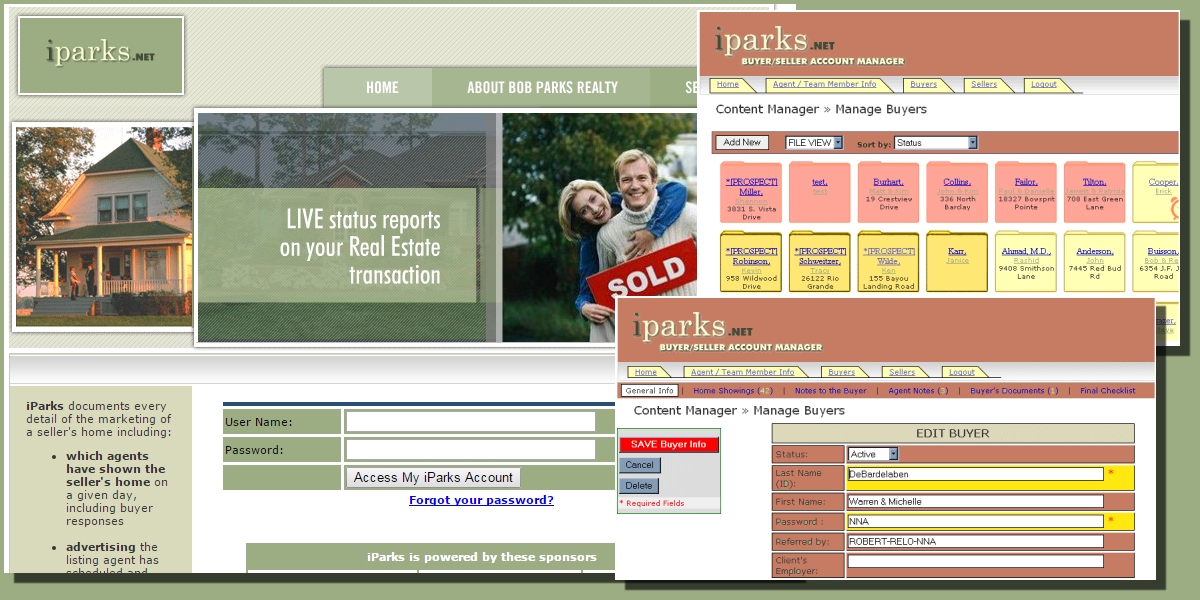Click Access My iParks Account button
The width and height of the screenshot is (1200, 600).
[x=433, y=478]
